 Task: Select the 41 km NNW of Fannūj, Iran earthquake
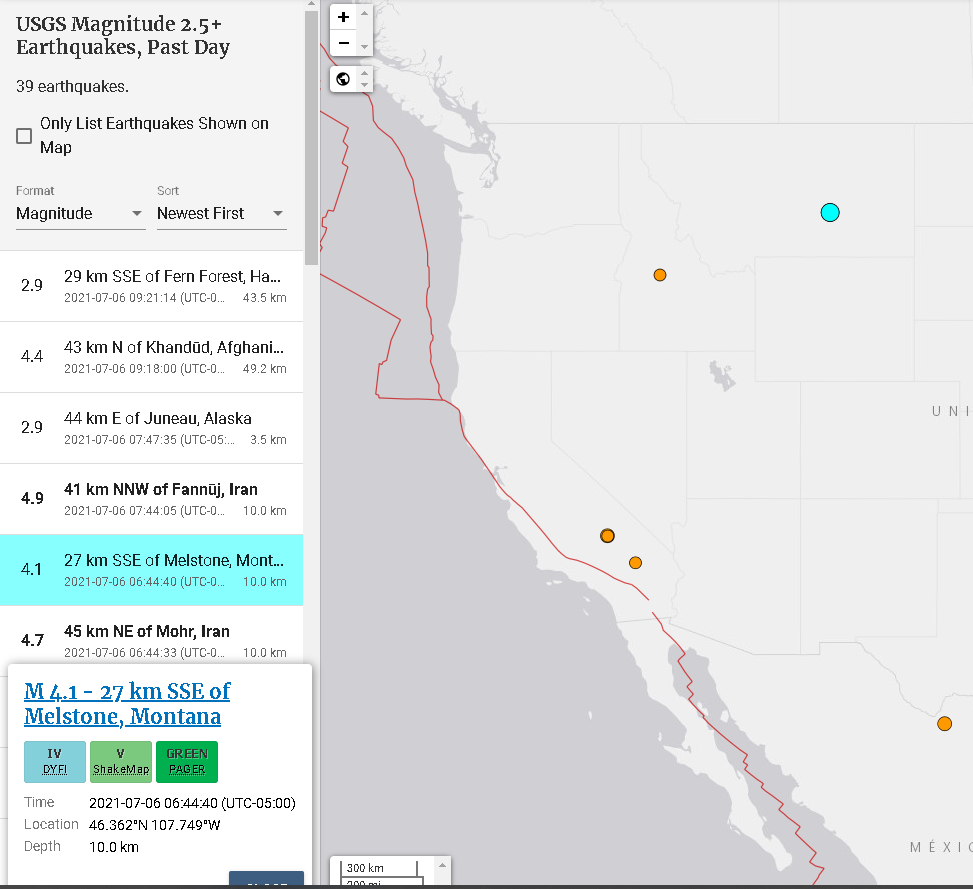click(x=151, y=499)
